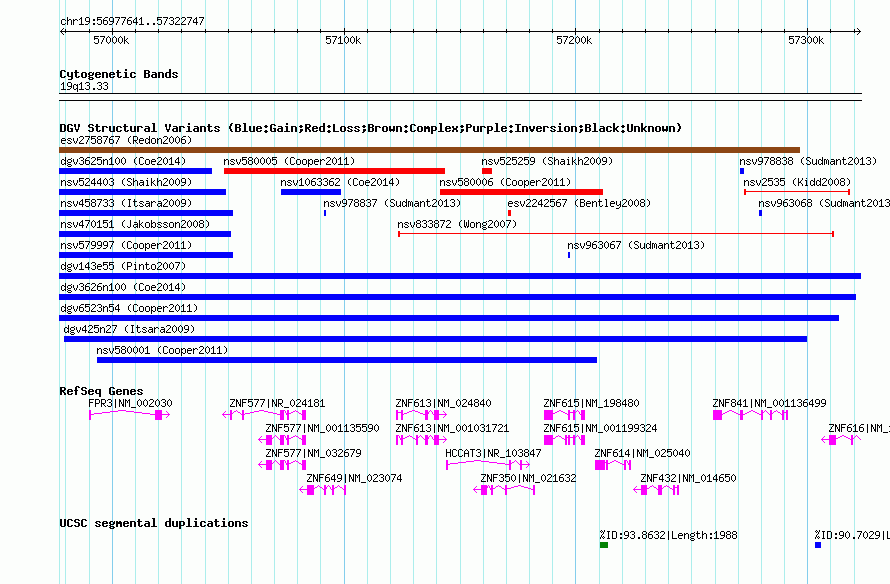
Task: Click the ZNF577|NM_032679 gene label
Action: 313,453
